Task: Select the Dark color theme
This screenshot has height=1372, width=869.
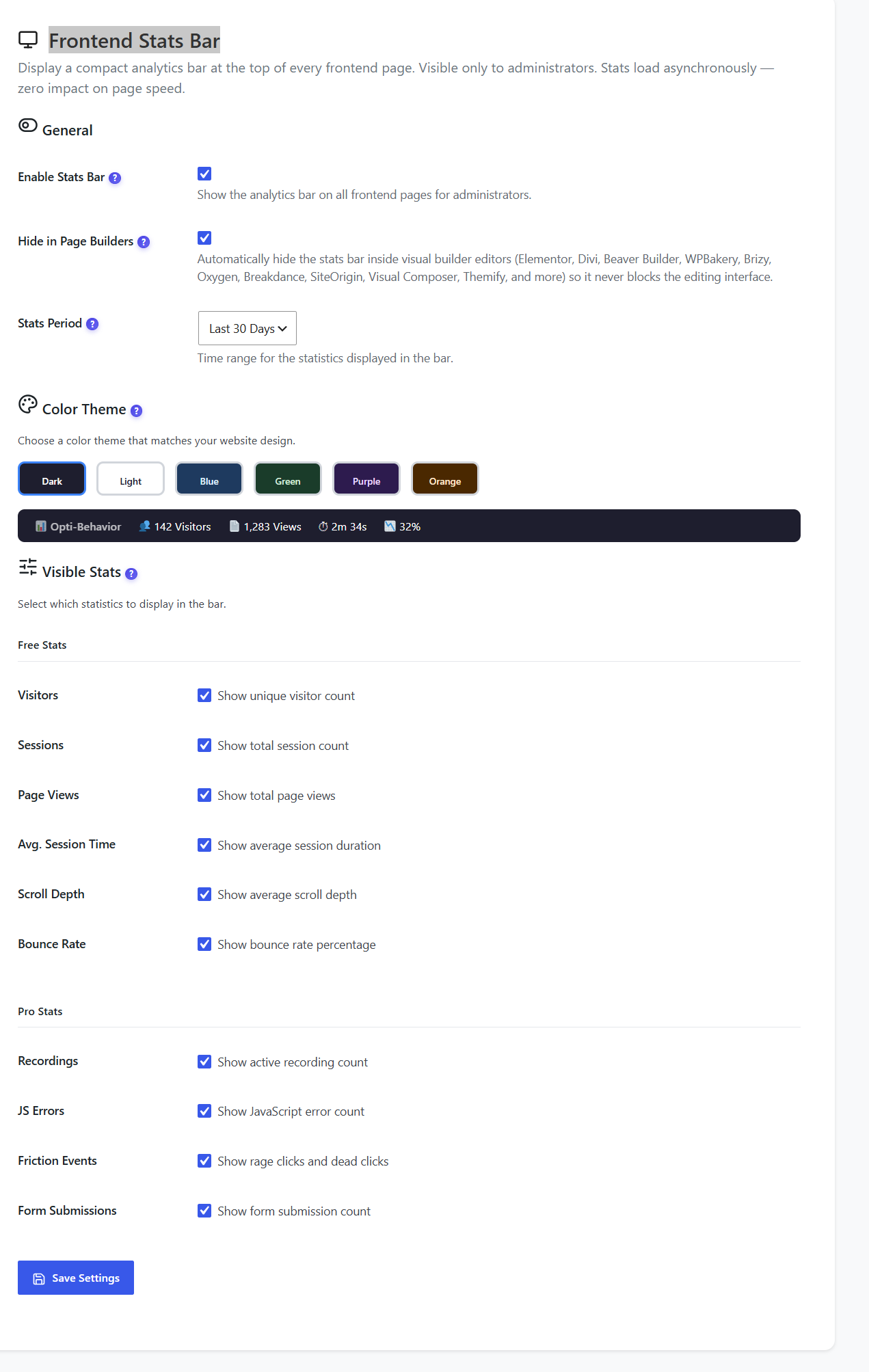Action: point(52,479)
